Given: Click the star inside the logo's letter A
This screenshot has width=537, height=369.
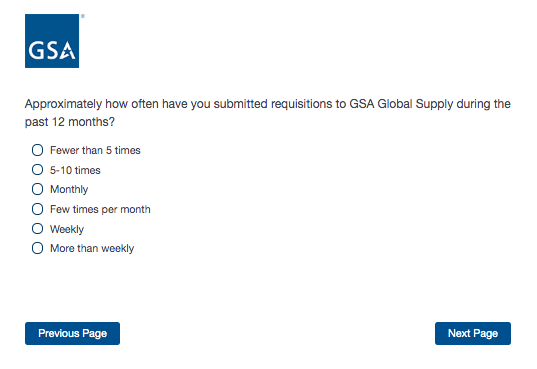Looking at the screenshot, I should pos(67,53).
